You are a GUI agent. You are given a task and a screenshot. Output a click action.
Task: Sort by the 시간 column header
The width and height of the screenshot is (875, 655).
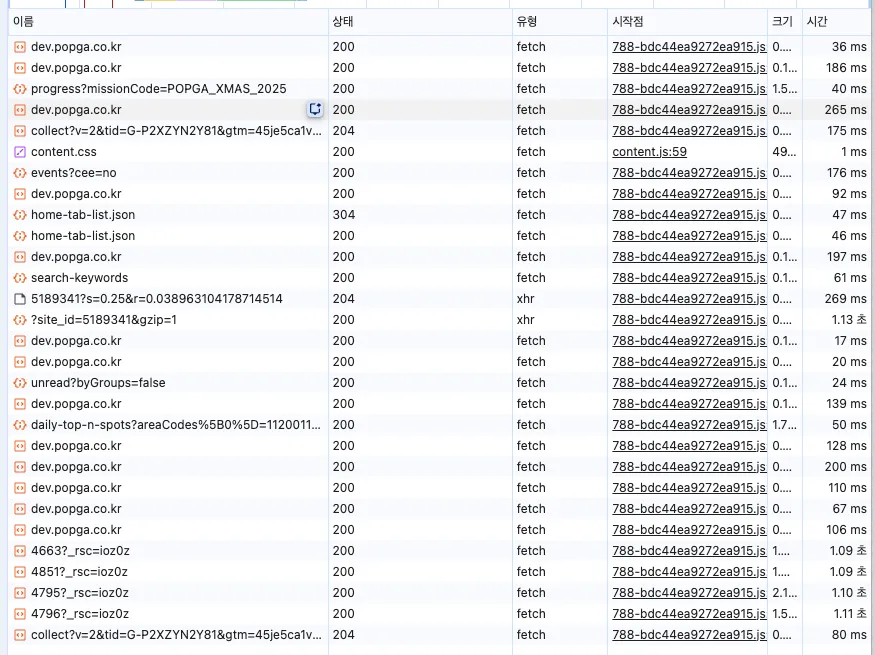(817, 21)
